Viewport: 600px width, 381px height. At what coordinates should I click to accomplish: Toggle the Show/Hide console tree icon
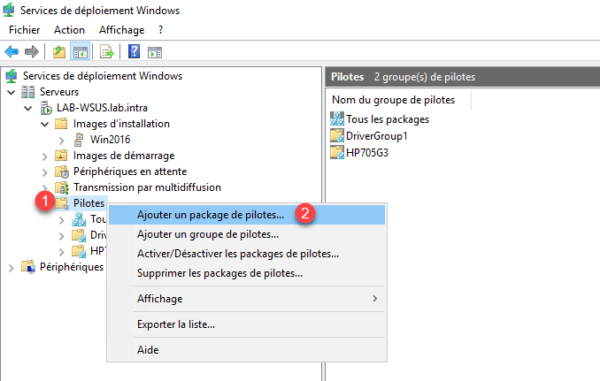(x=80, y=52)
